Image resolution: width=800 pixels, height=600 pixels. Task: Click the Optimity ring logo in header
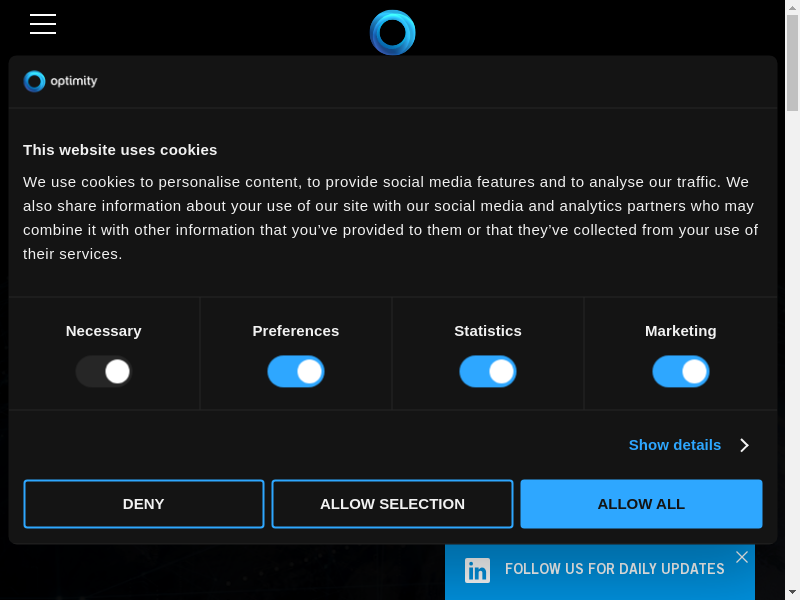point(392,32)
